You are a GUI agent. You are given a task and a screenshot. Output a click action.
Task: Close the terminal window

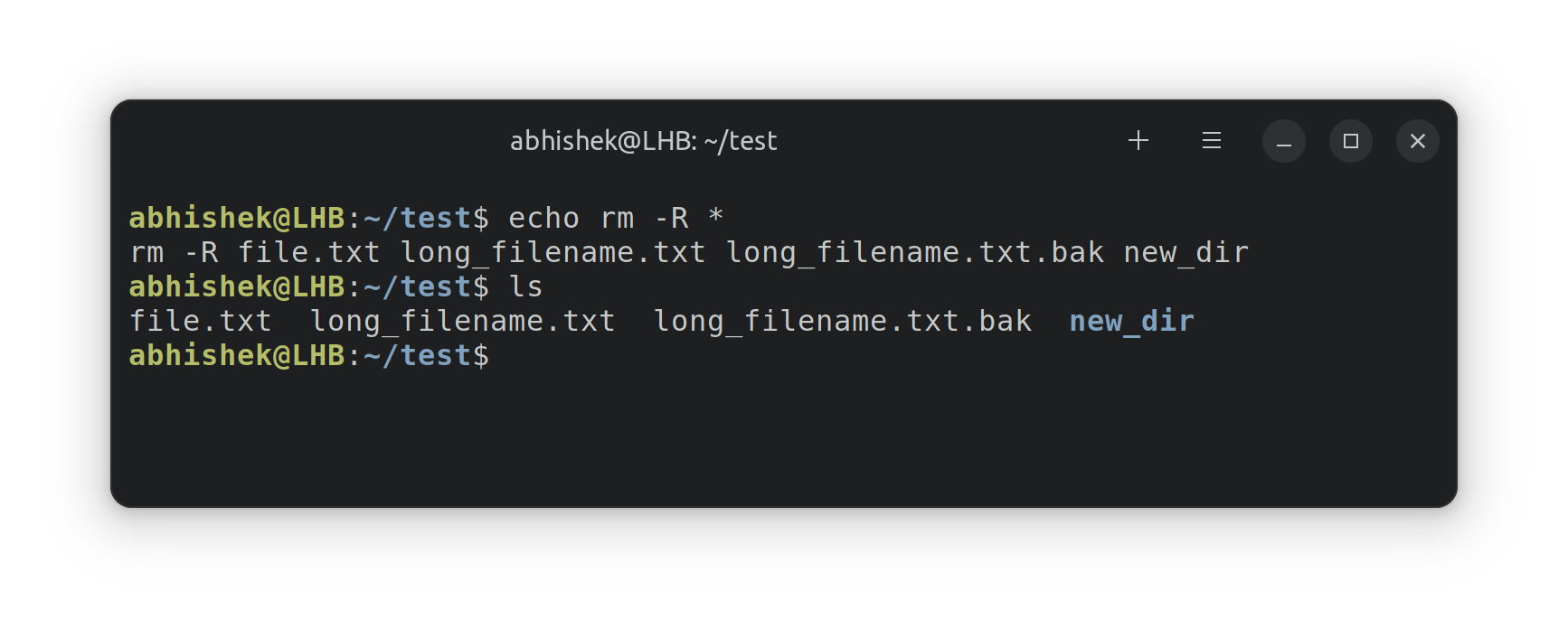(1418, 141)
